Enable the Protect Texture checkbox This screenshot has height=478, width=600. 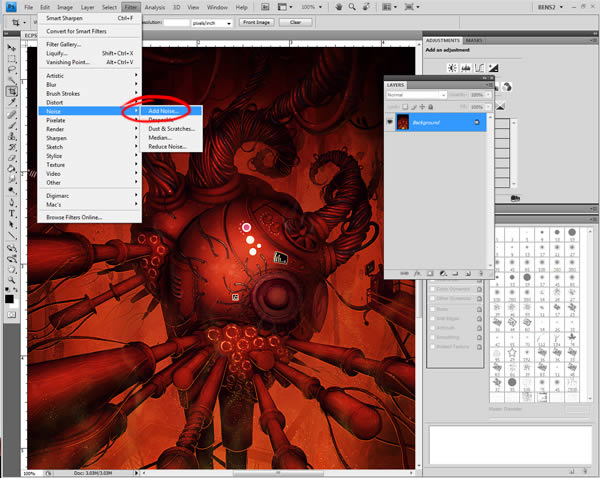click(x=433, y=347)
